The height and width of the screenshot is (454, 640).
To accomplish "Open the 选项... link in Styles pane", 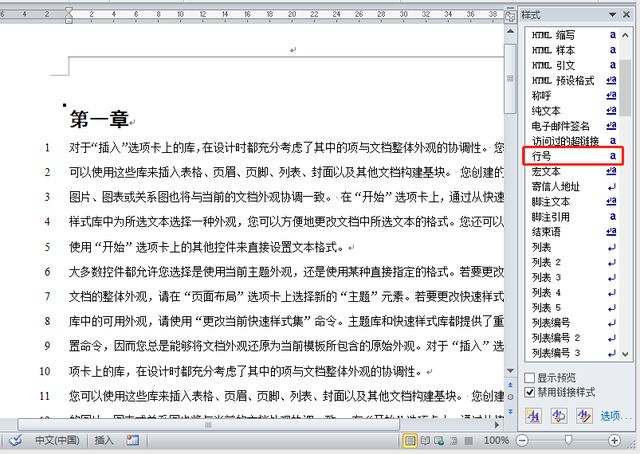I will pos(616,416).
